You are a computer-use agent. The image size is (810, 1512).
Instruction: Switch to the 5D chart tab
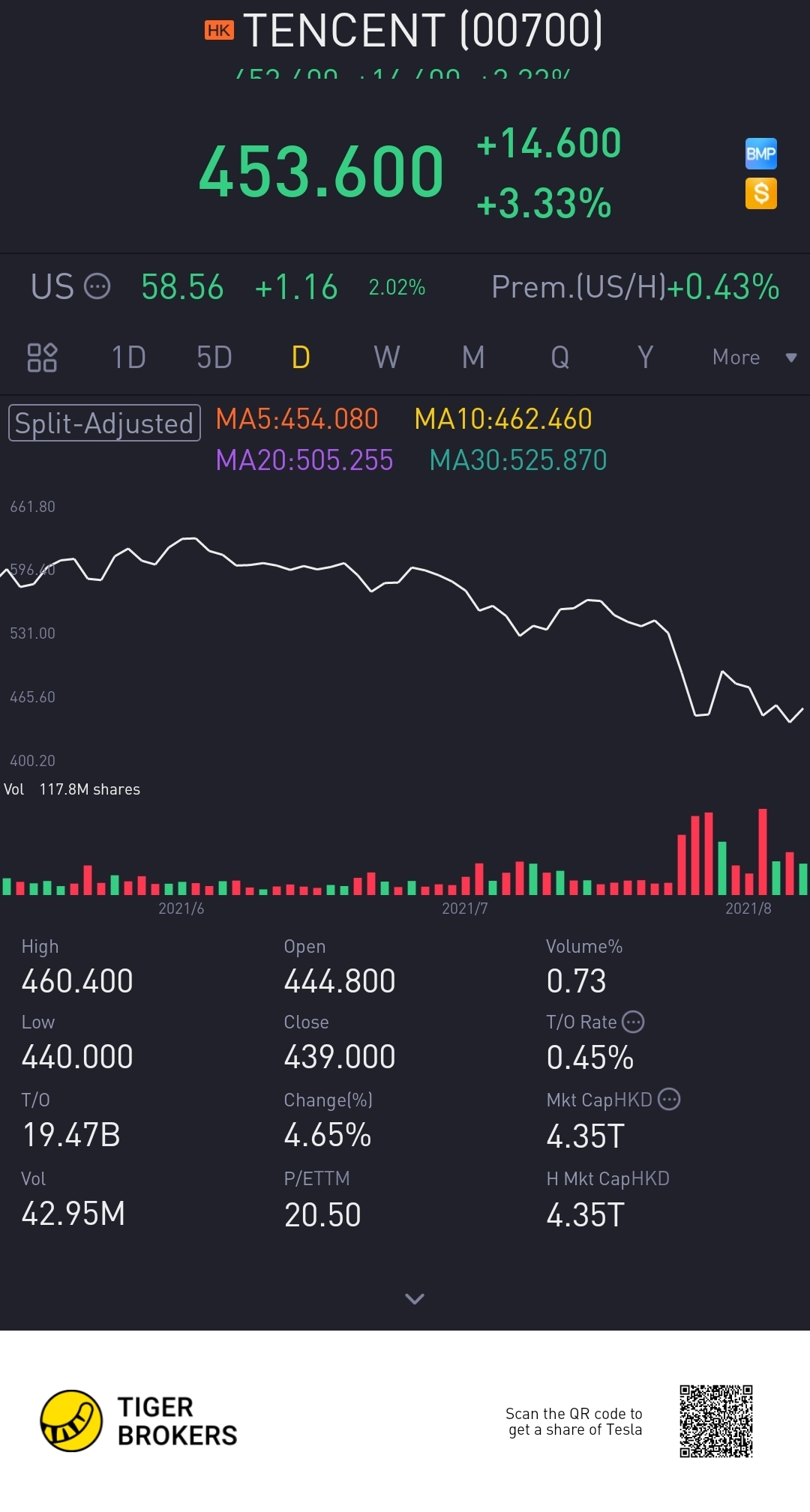214,358
